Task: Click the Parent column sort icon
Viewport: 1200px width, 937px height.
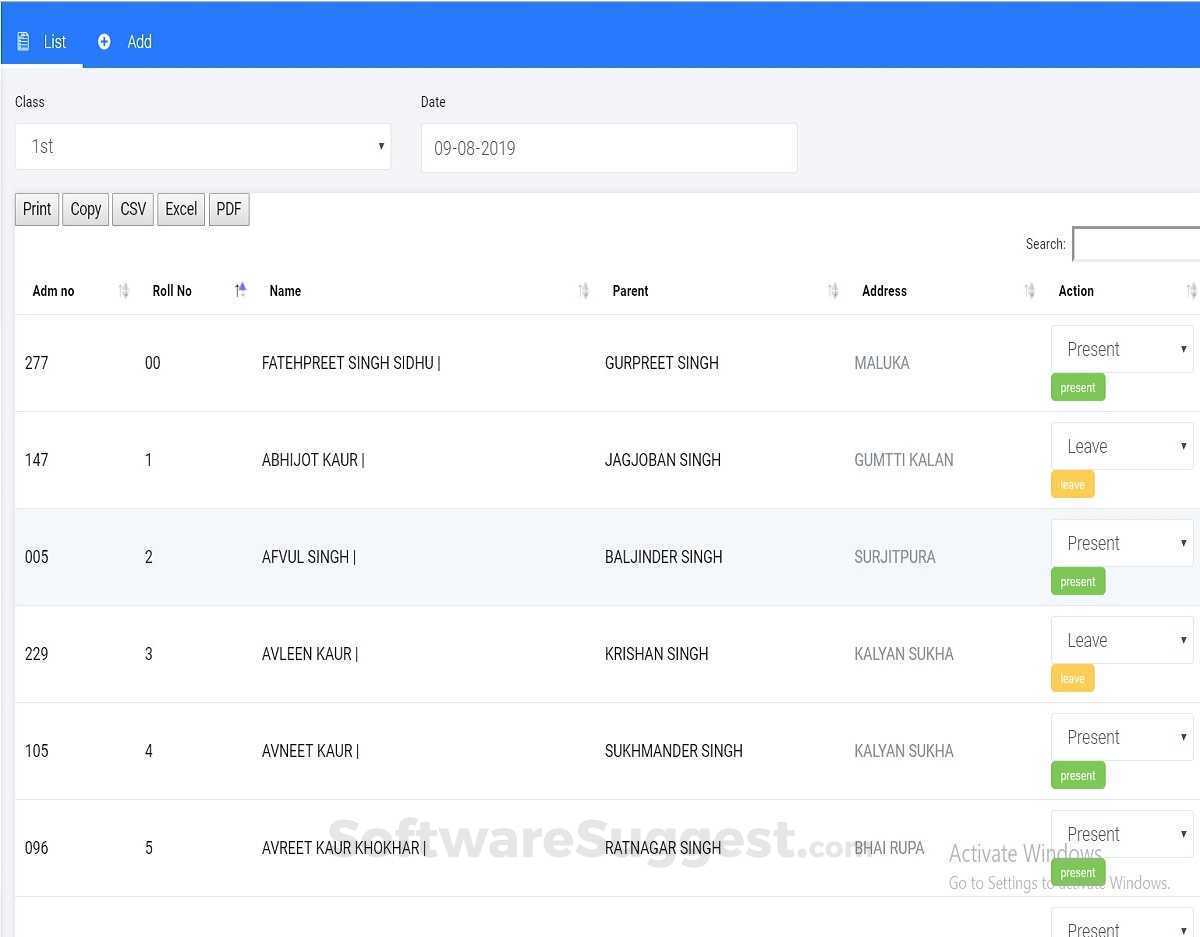Action: (x=833, y=291)
